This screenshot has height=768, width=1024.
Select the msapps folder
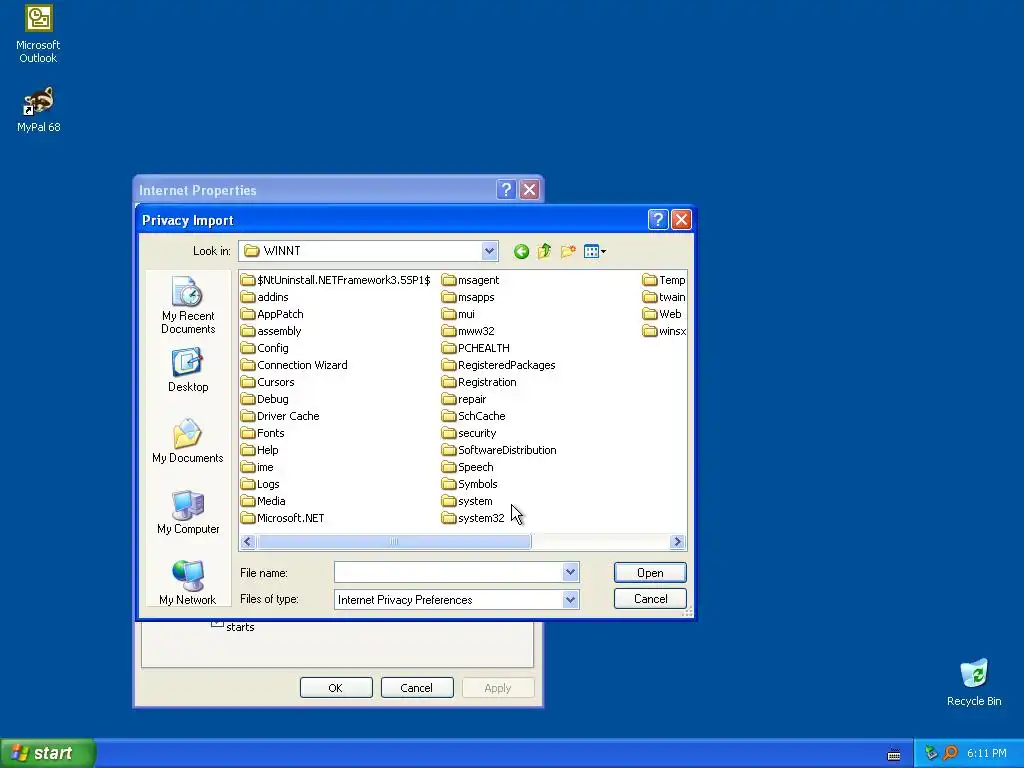(468, 297)
